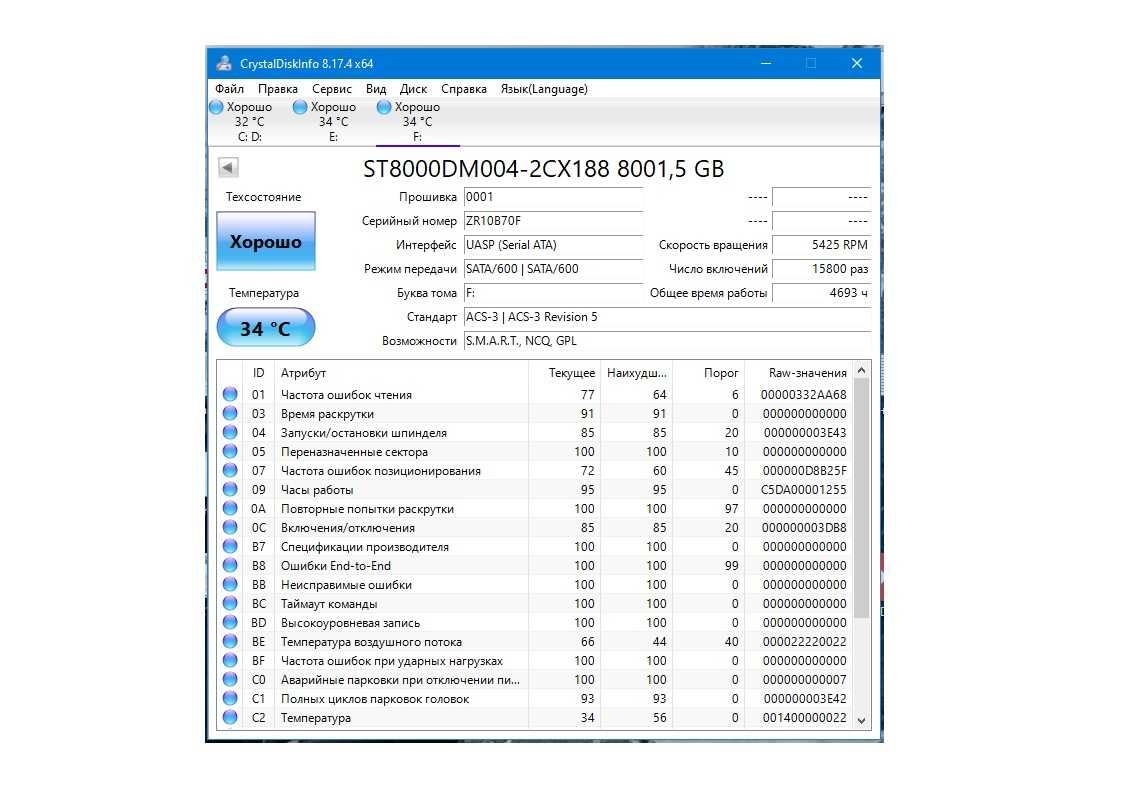This screenshot has width=1123, height=794.
Task: Select disk C: D: tab at 32 °C
Action: tap(249, 122)
